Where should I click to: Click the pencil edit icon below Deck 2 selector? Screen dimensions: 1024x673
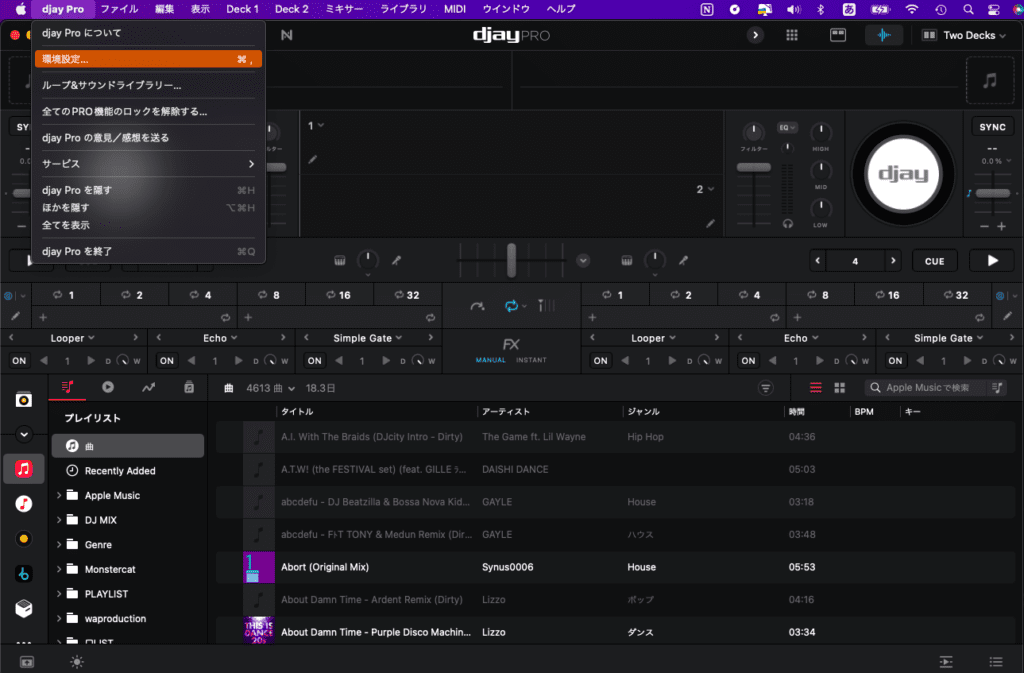coord(711,223)
